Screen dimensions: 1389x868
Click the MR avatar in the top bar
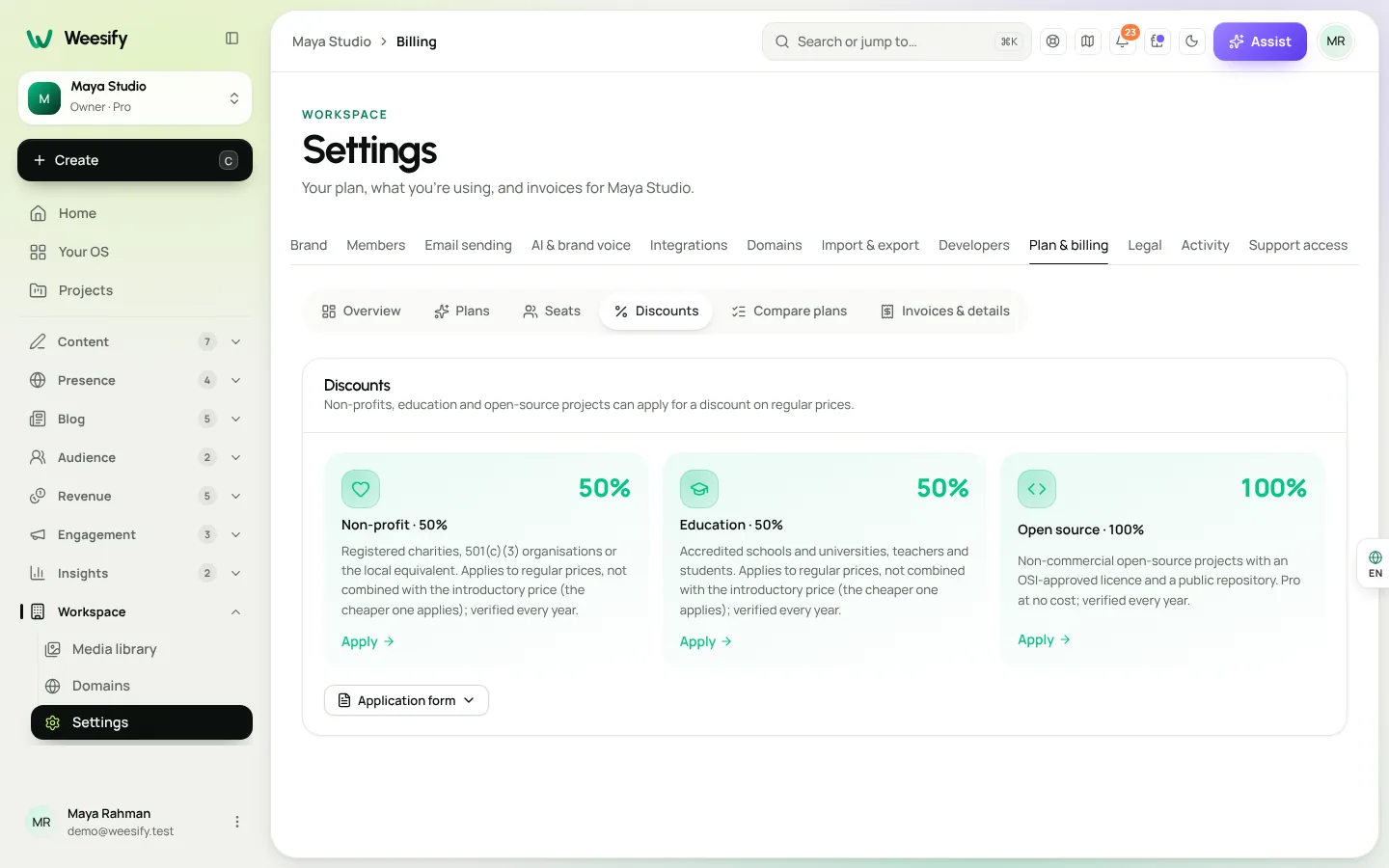tap(1336, 41)
